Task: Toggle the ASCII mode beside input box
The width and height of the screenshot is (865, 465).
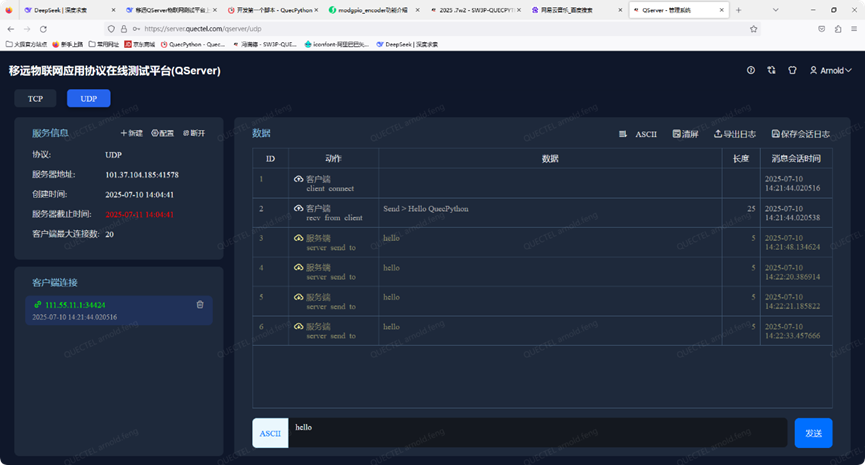Action: pos(270,433)
